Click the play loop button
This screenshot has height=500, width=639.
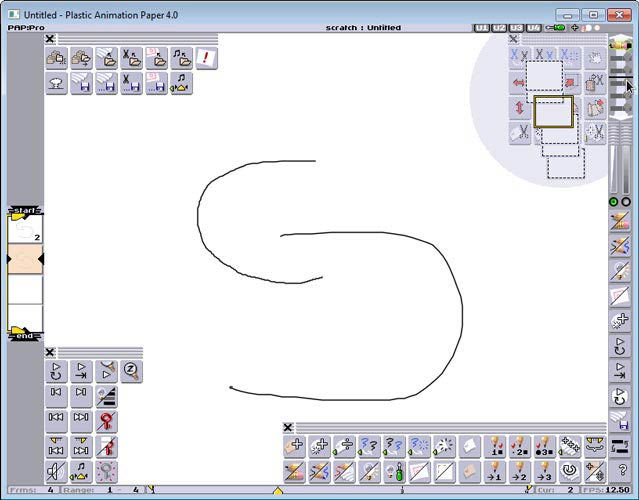click(x=57, y=372)
